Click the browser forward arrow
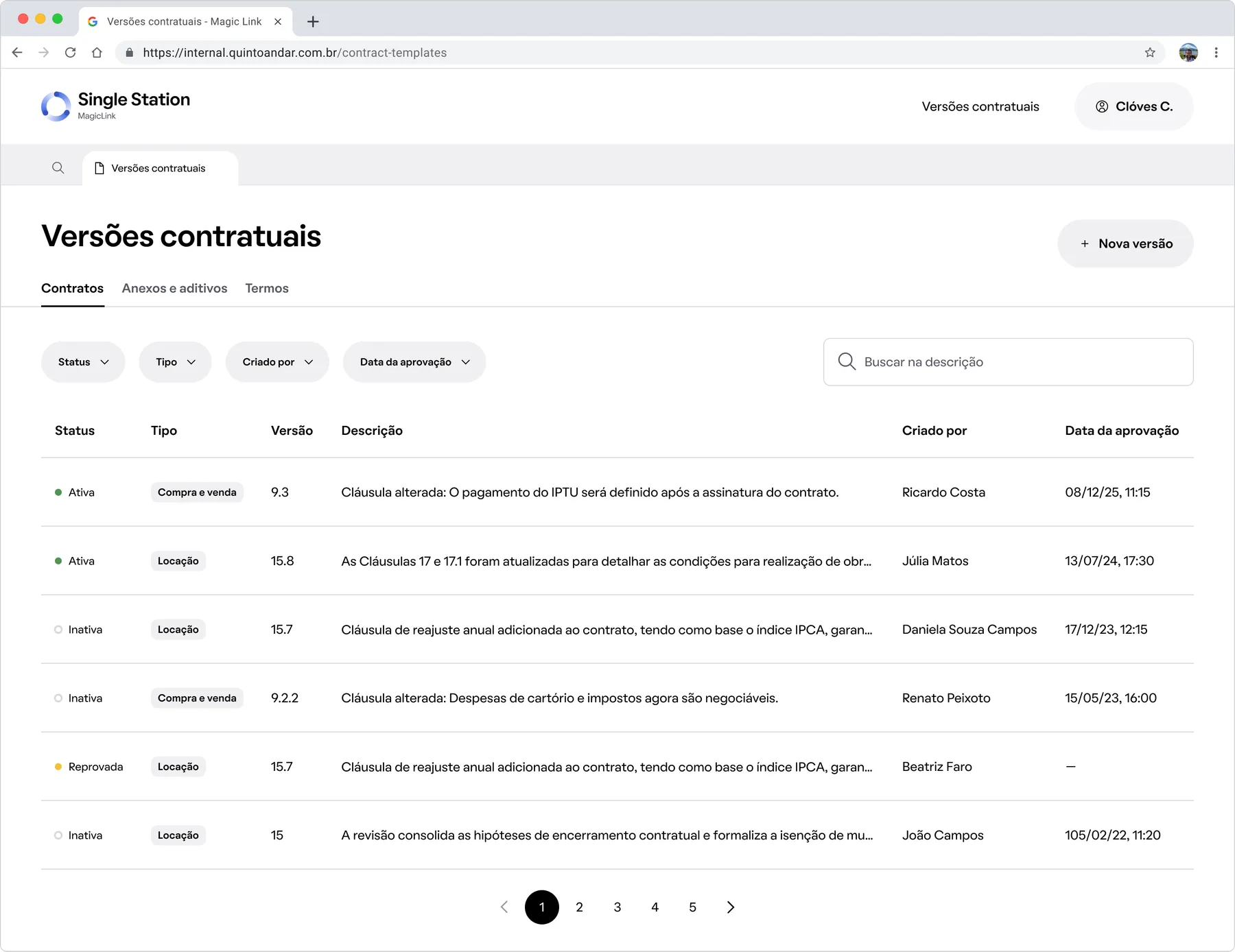The width and height of the screenshot is (1235, 952). click(44, 53)
